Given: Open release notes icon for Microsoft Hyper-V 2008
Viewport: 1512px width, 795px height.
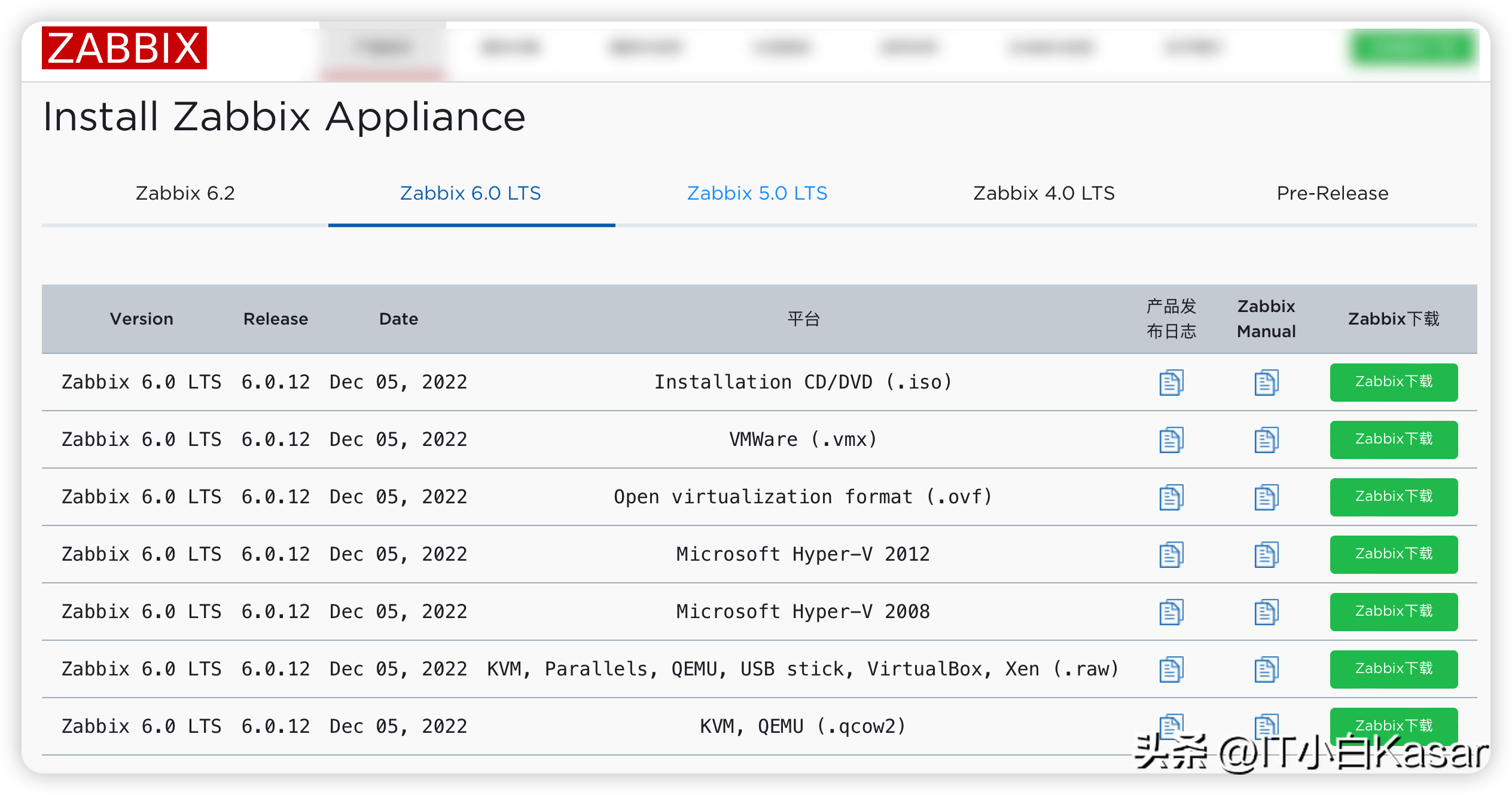Looking at the screenshot, I should pos(1171,612).
